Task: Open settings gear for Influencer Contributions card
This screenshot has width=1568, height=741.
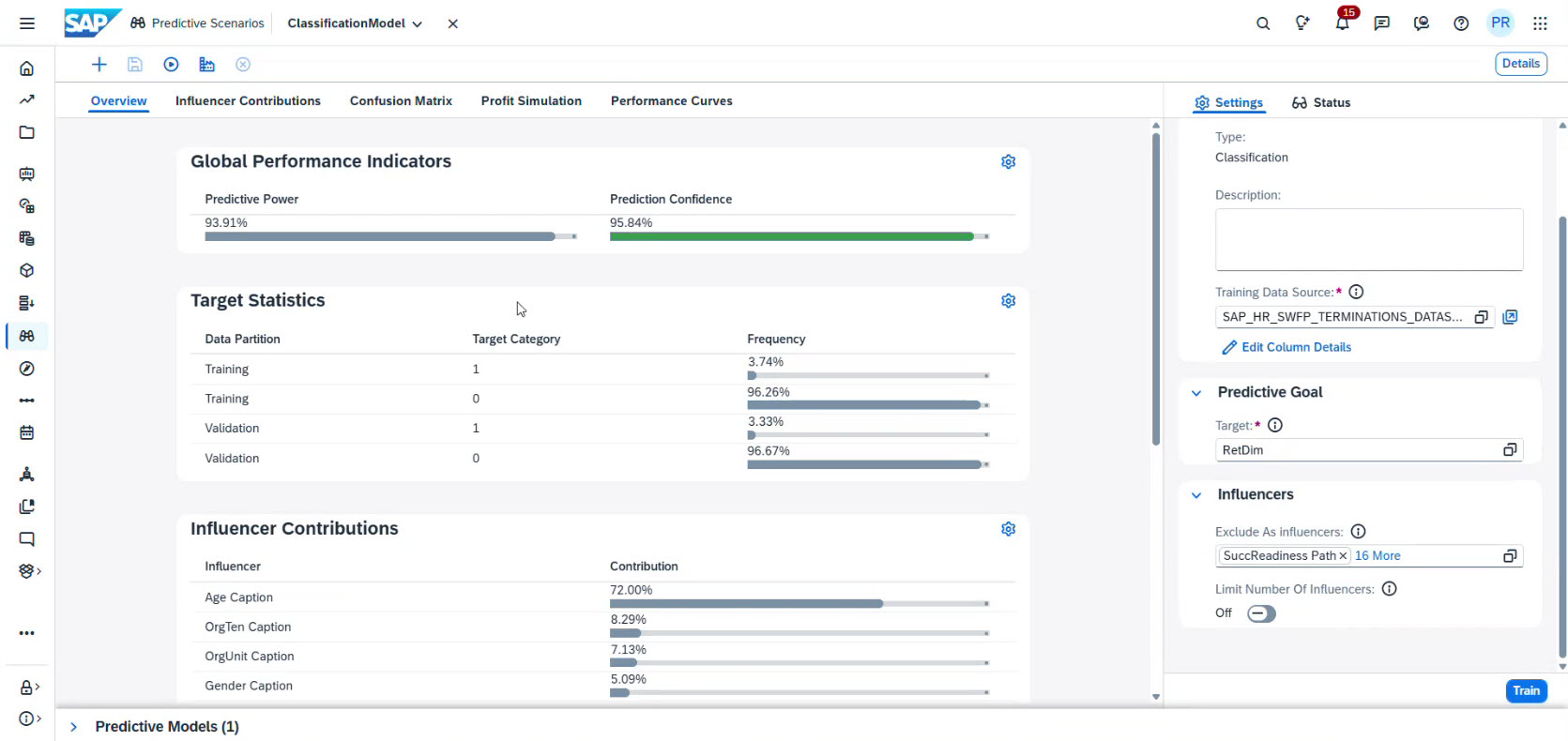Action: [1008, 529]
